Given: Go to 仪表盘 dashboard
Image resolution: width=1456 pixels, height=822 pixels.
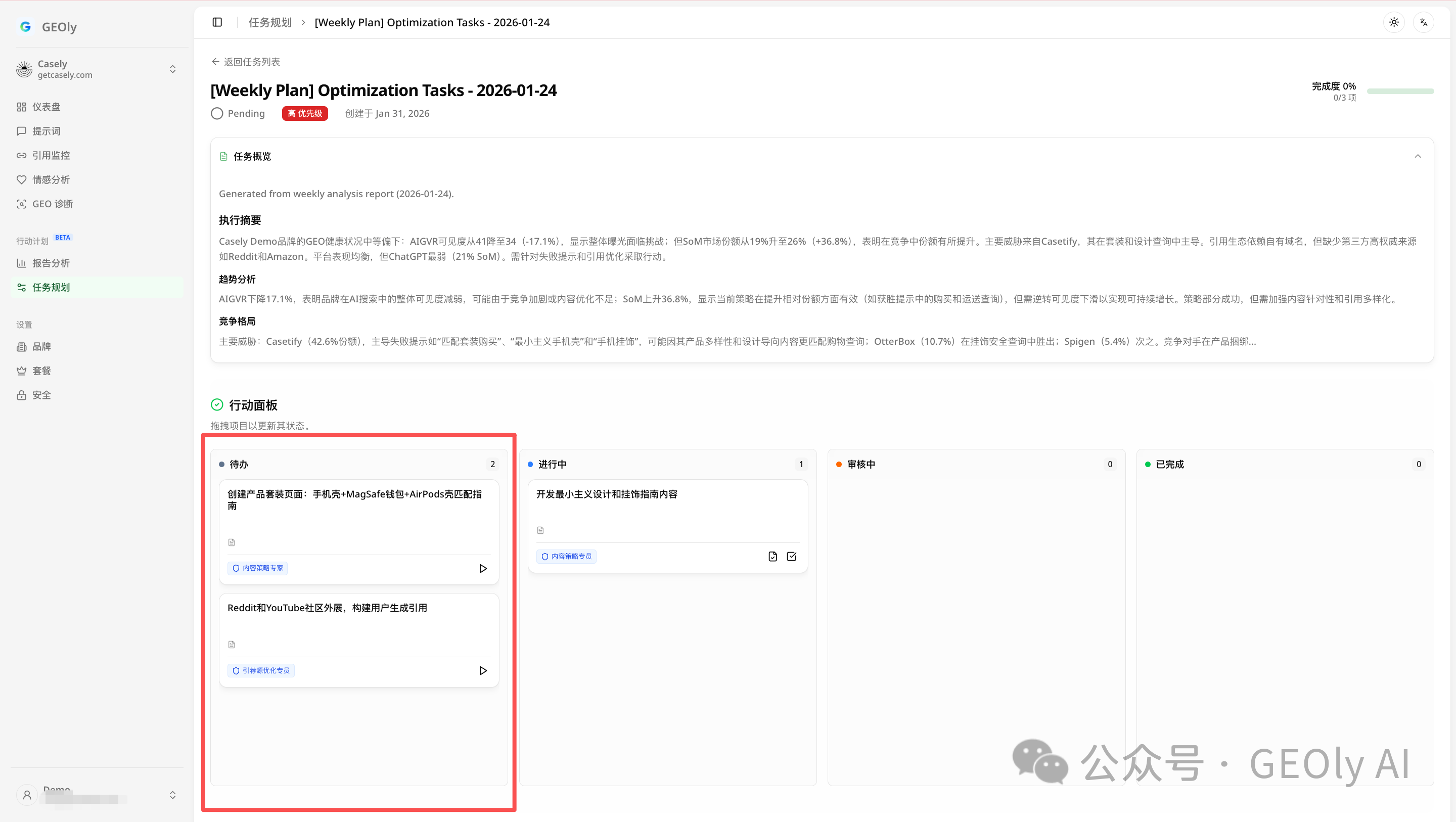Looking at the screenshot, I should click(x=97, y=107).
